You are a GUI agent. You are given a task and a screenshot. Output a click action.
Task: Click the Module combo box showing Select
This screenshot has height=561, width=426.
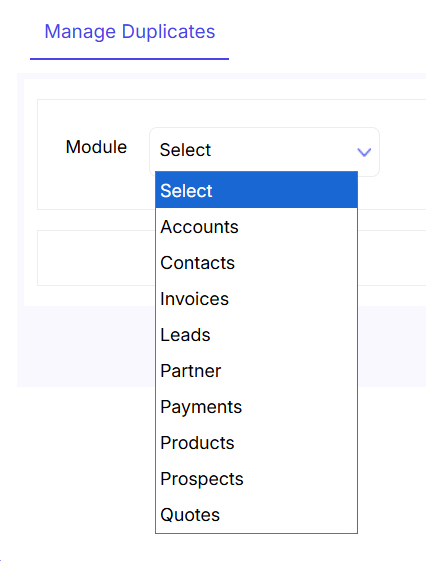pos(264,152)
